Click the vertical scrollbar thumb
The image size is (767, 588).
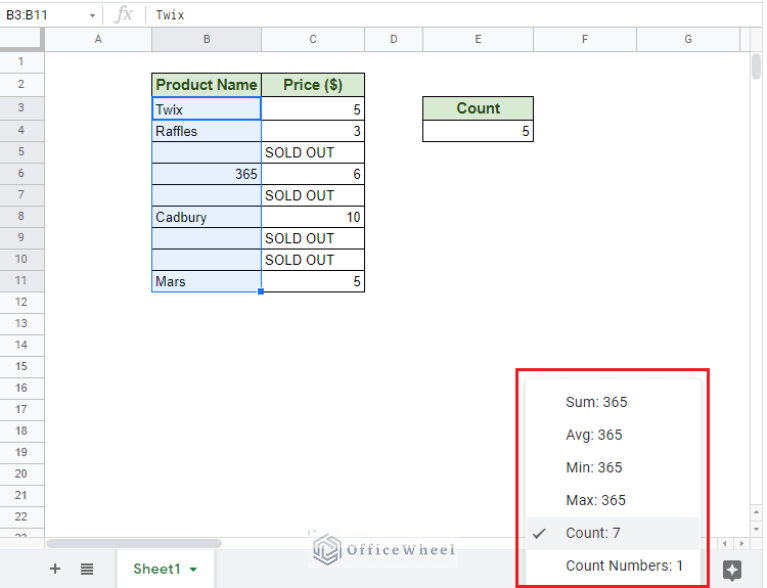point(756,66)
